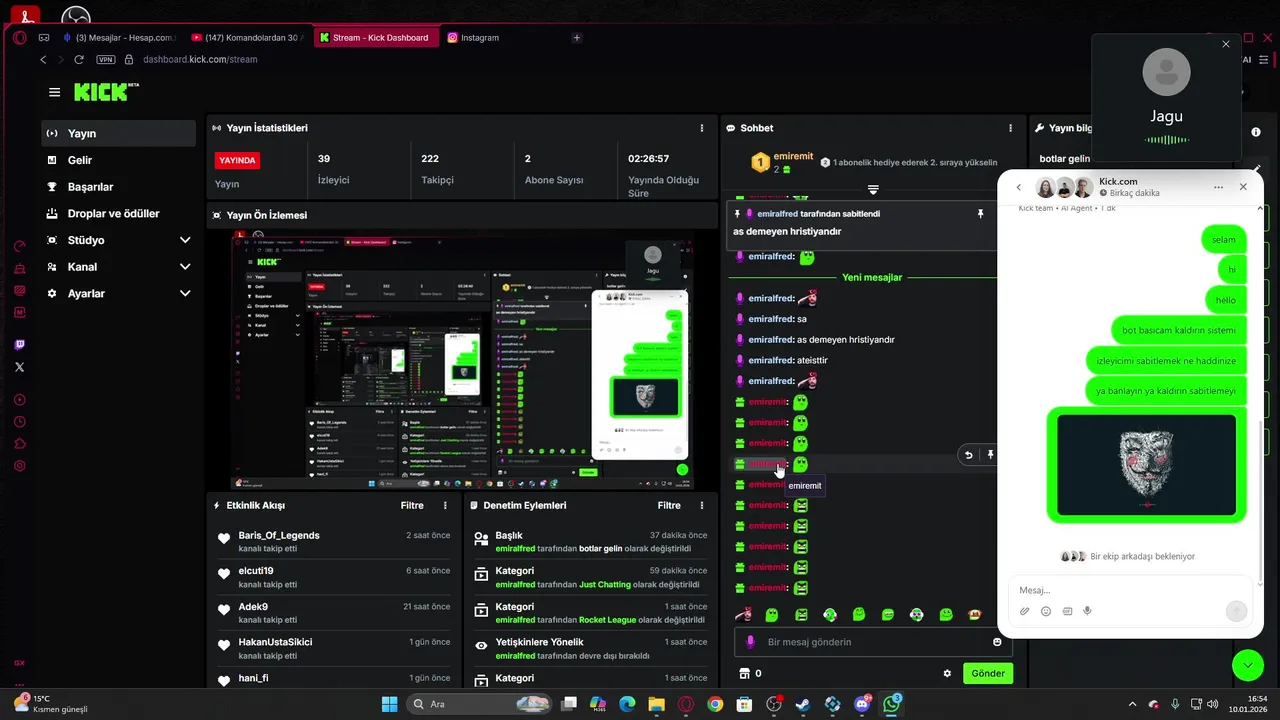Open chat settings gear icon
Screen dimensions: 1280x720
(x=947, y=674)
